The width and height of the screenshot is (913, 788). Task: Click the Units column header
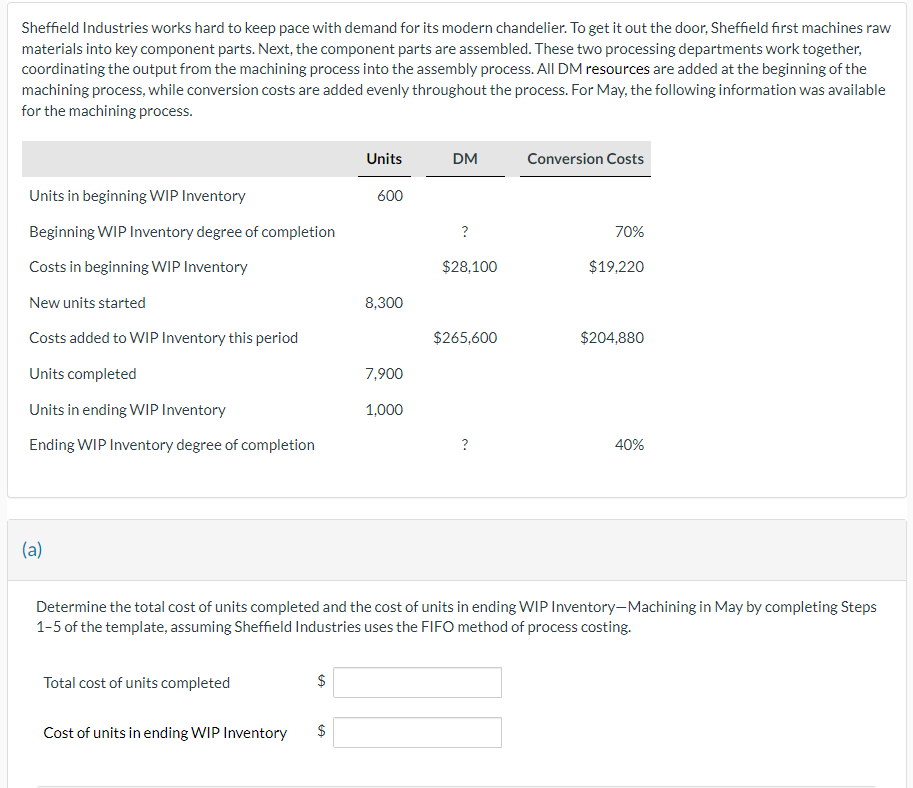point(384,158)
